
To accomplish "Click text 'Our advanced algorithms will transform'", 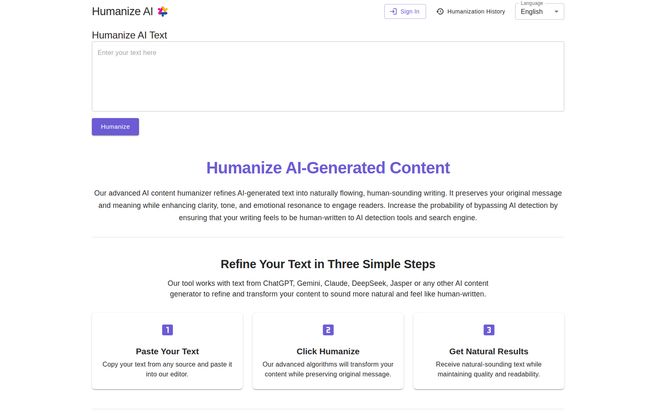I will pos(320,364).
